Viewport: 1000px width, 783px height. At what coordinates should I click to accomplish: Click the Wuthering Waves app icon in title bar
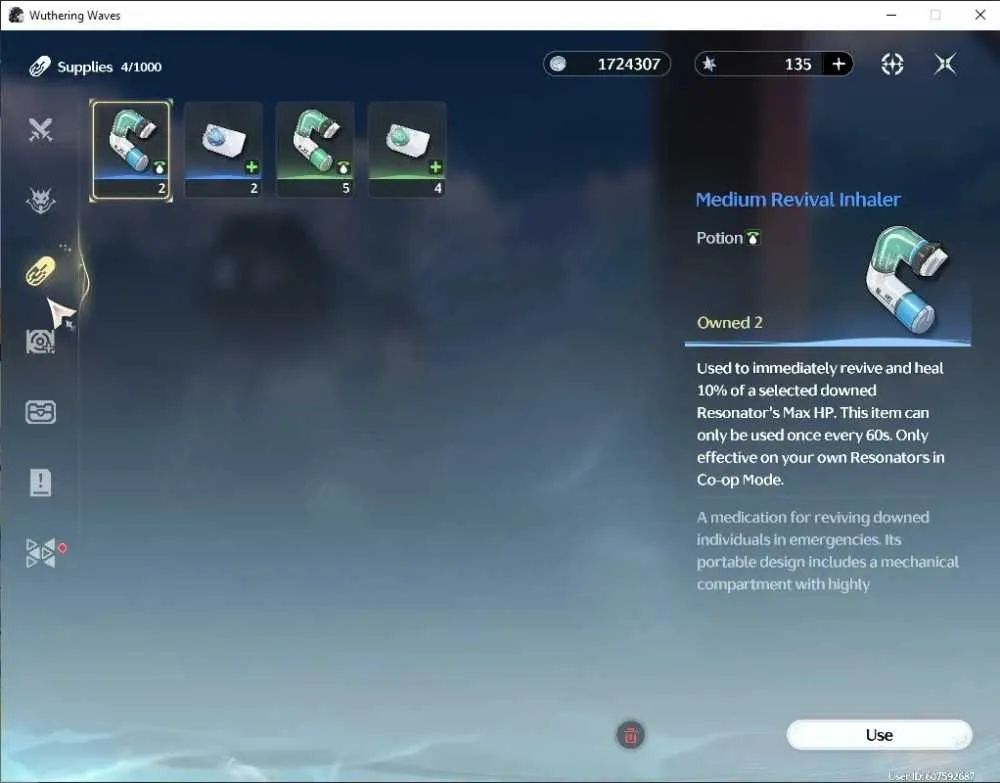(x=16, y=15)
